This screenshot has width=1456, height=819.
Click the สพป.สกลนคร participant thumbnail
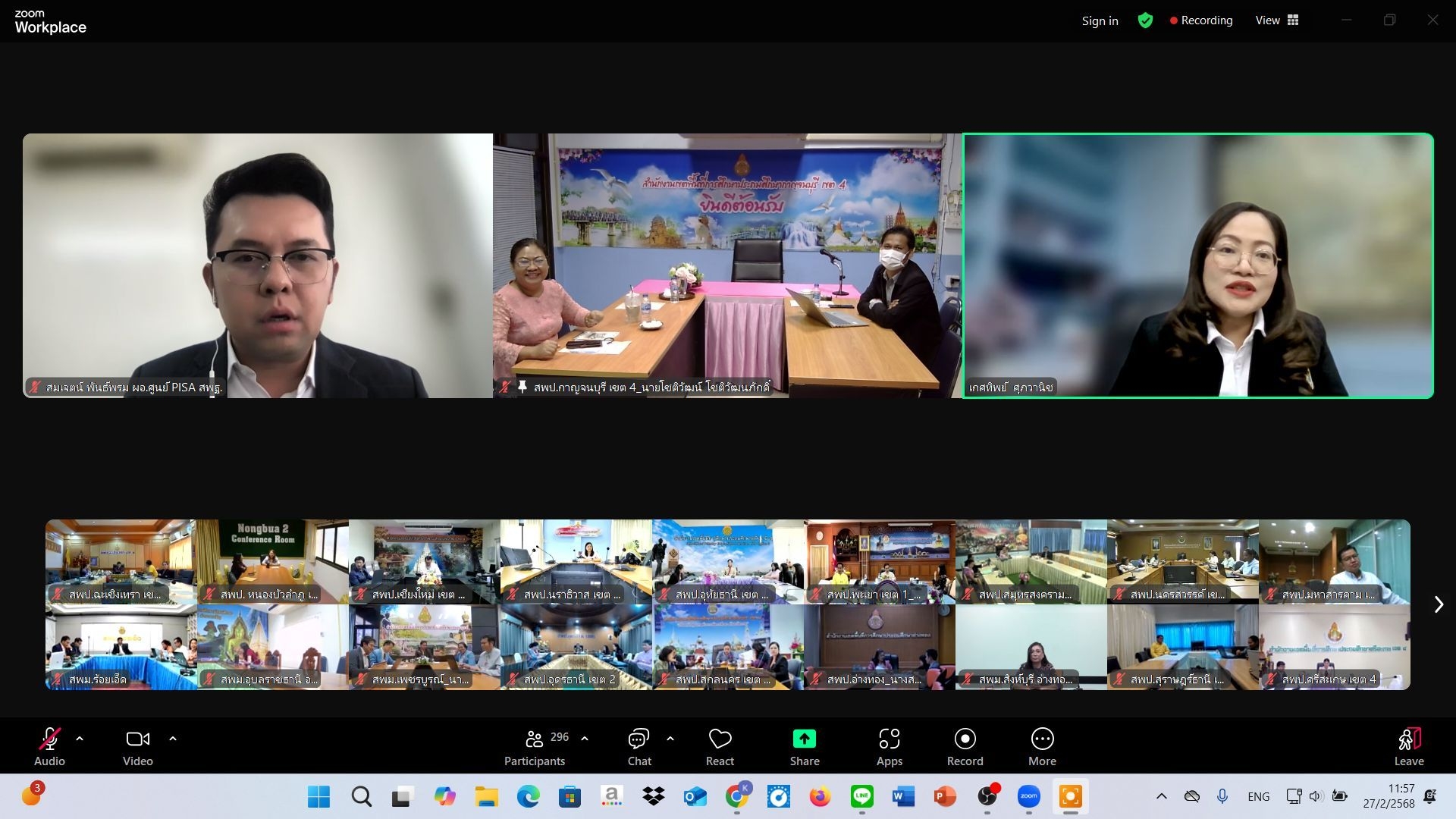[x=728, y=647]
